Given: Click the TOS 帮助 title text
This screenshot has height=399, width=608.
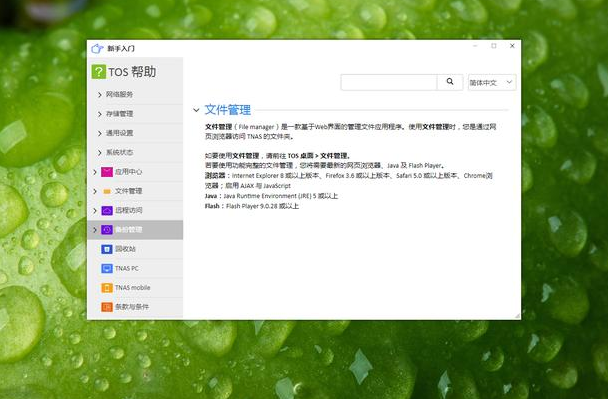Looking at the screenshot, I should click(132, 72).
